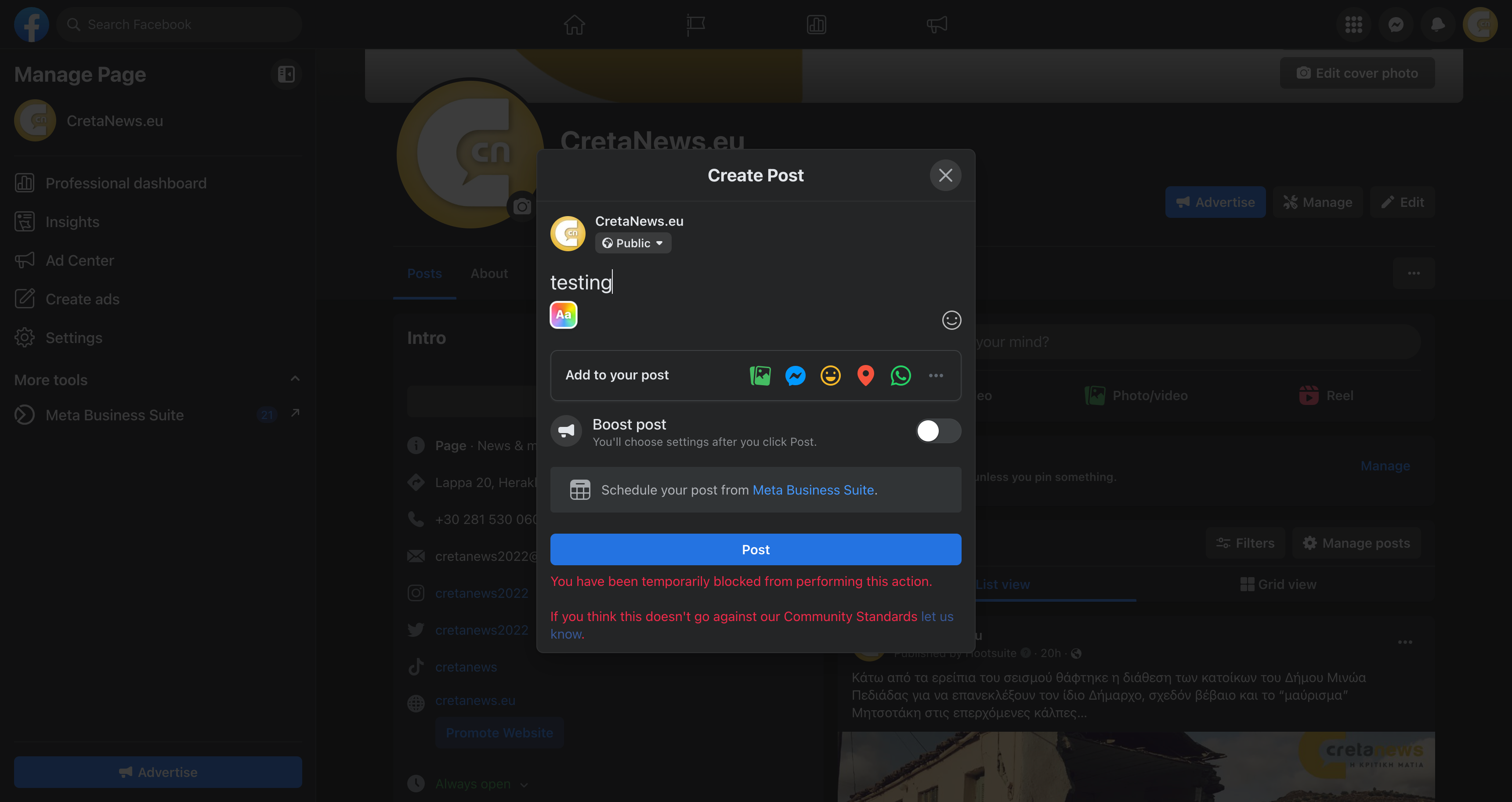Add check-in location pin to post
Viewport: 1512px width, 802px height.
(x=865, y=376)
